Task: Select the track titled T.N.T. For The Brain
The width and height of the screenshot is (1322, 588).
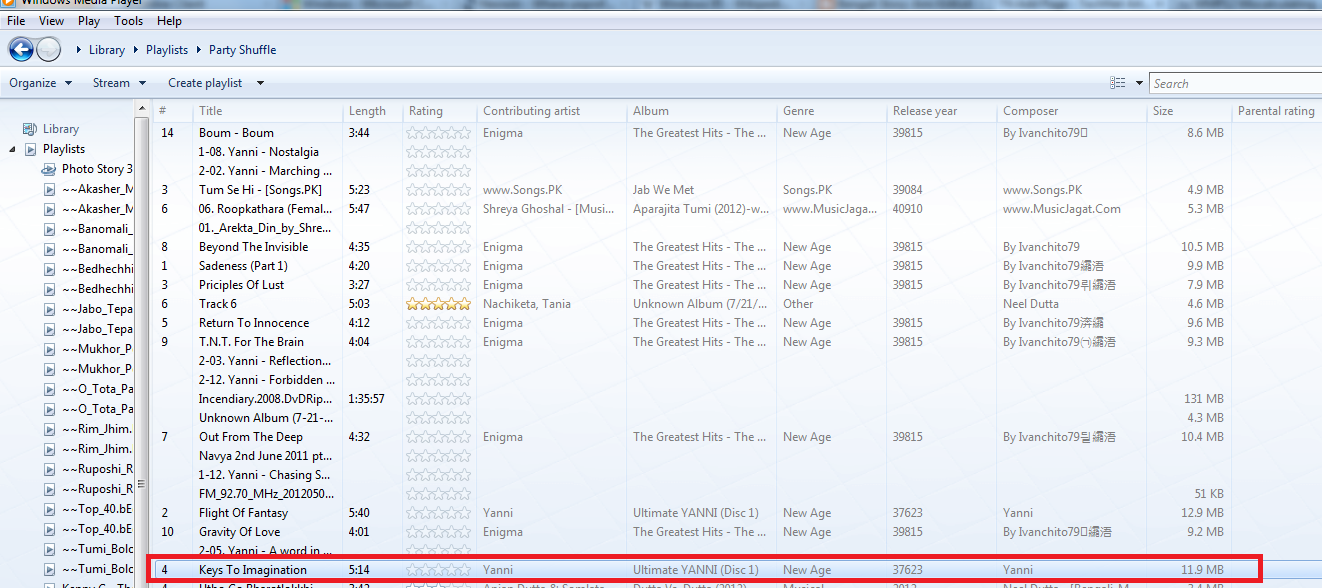Action: point(251,342)
